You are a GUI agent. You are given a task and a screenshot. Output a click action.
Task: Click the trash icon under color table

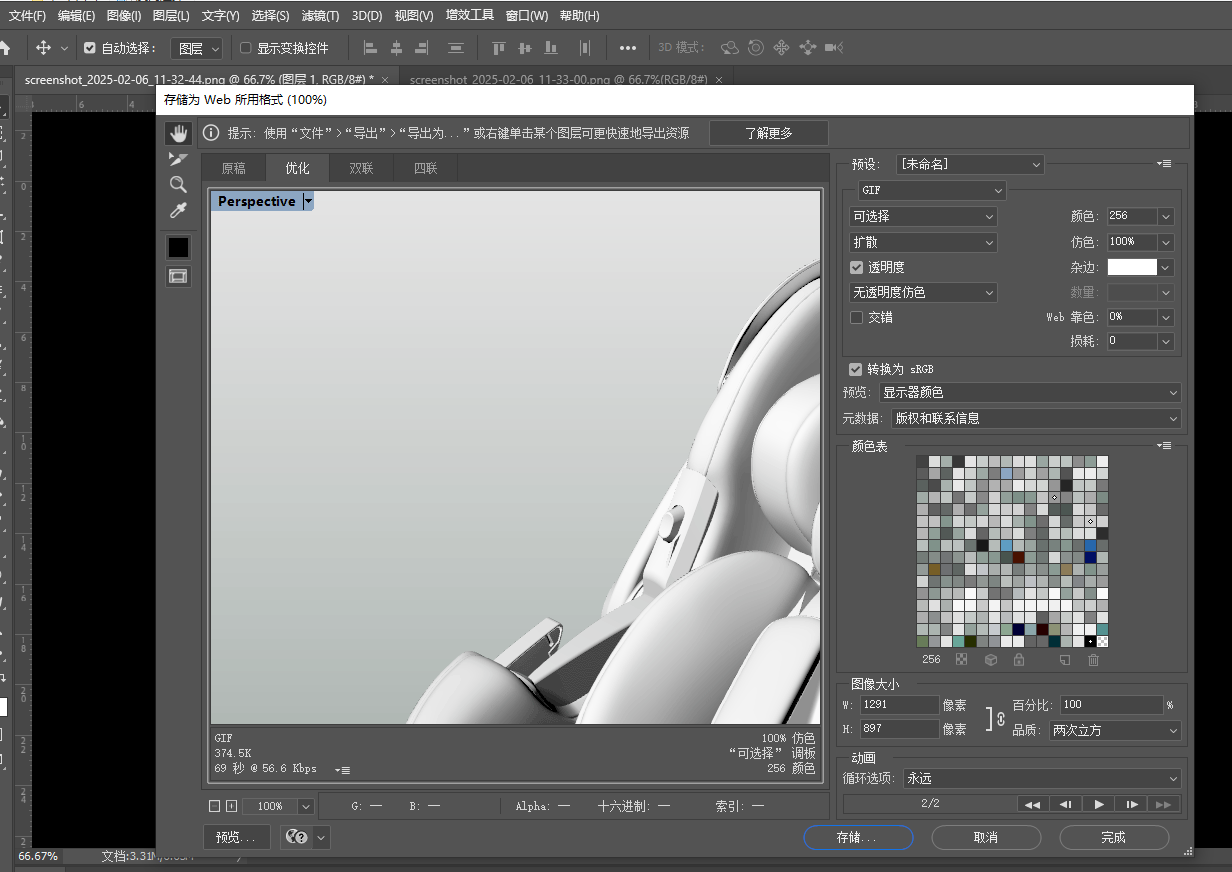[x=1093, y=660]
